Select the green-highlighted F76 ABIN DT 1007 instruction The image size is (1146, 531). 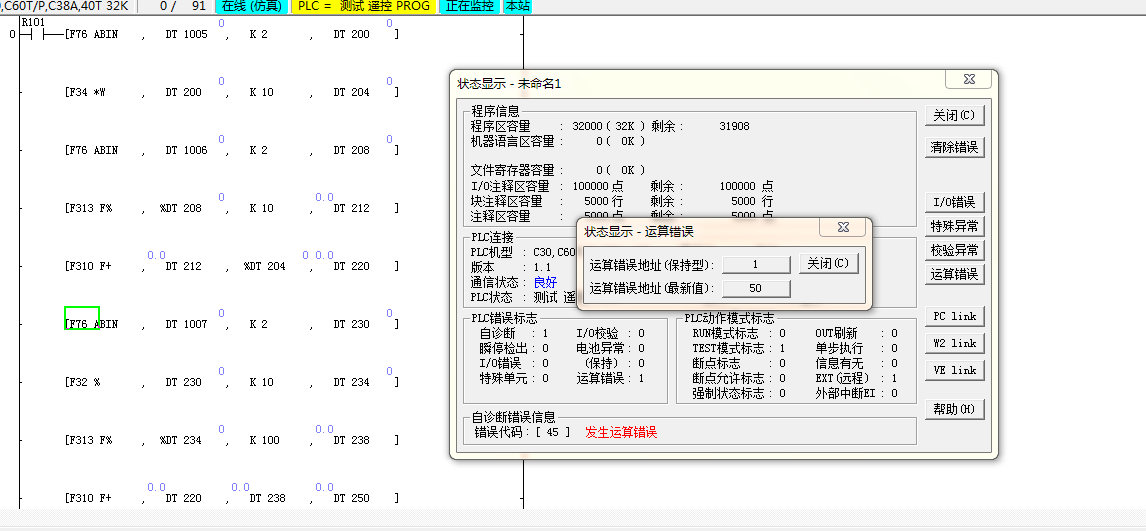[82, 319]
